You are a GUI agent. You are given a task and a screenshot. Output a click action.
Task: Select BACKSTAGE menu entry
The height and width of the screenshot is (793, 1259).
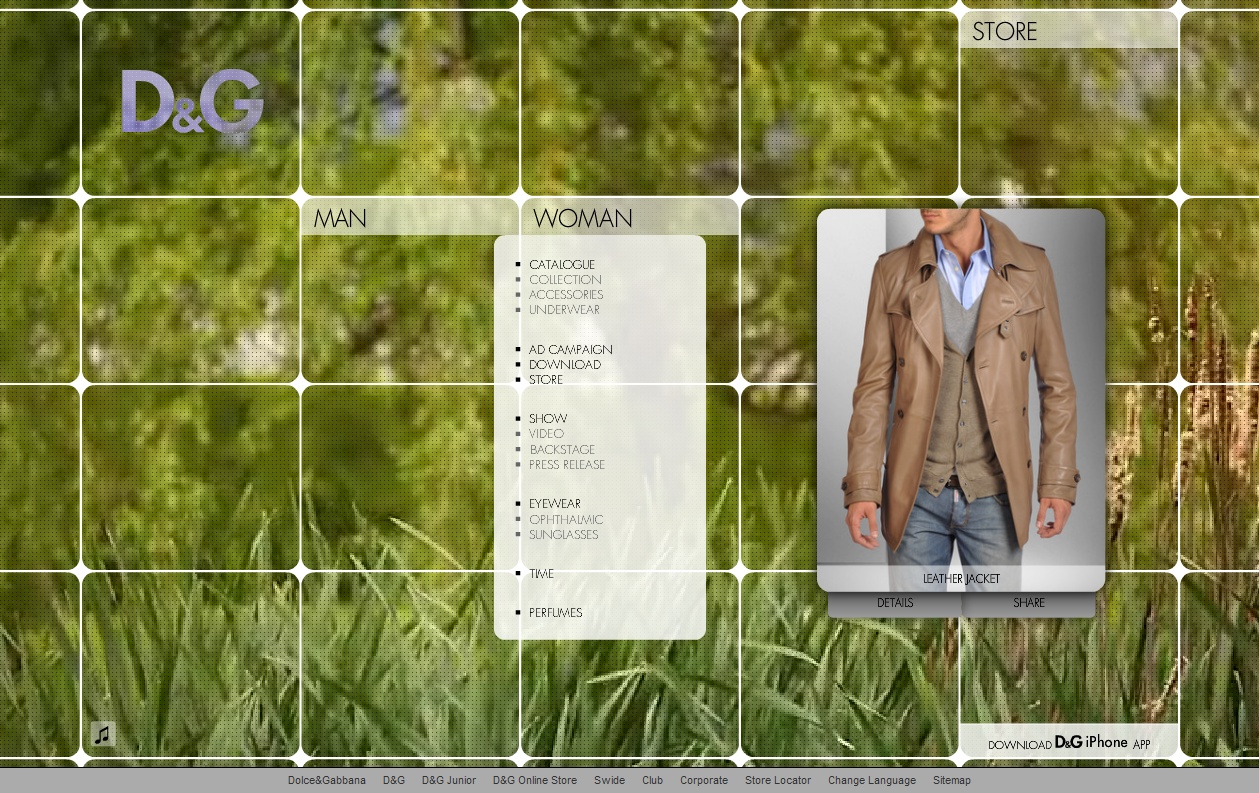coord(562,450)
